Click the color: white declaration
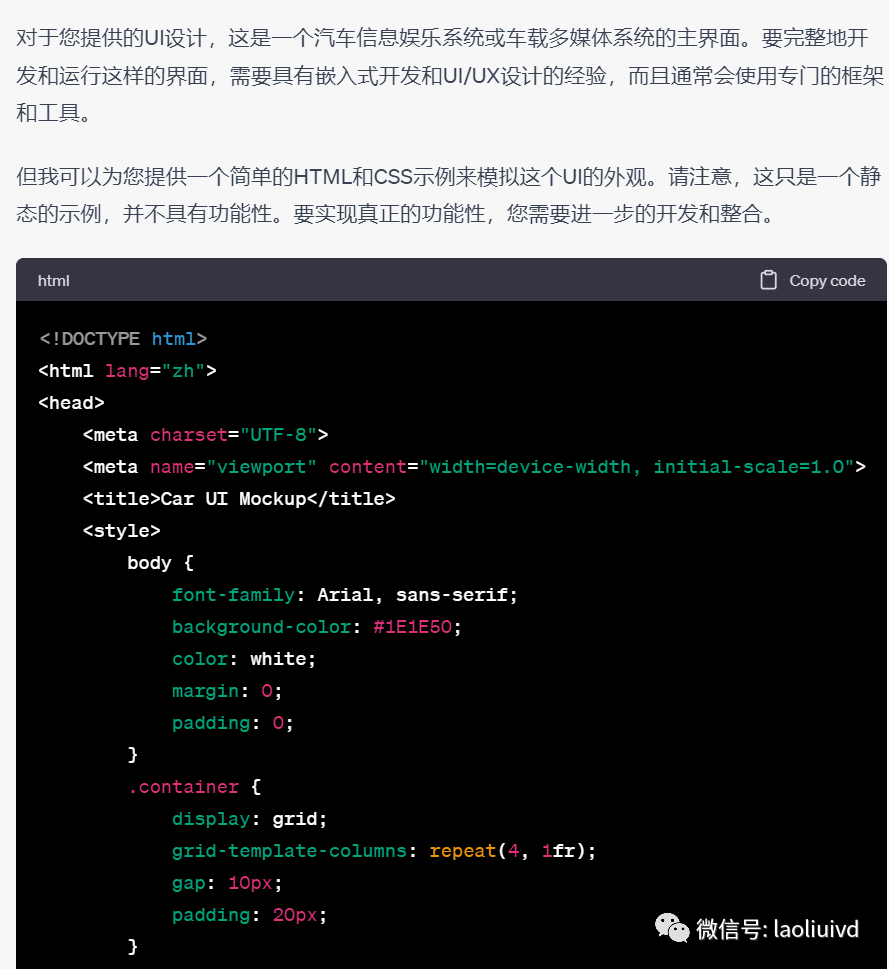The image size is (889, 969). coord(243,659)
